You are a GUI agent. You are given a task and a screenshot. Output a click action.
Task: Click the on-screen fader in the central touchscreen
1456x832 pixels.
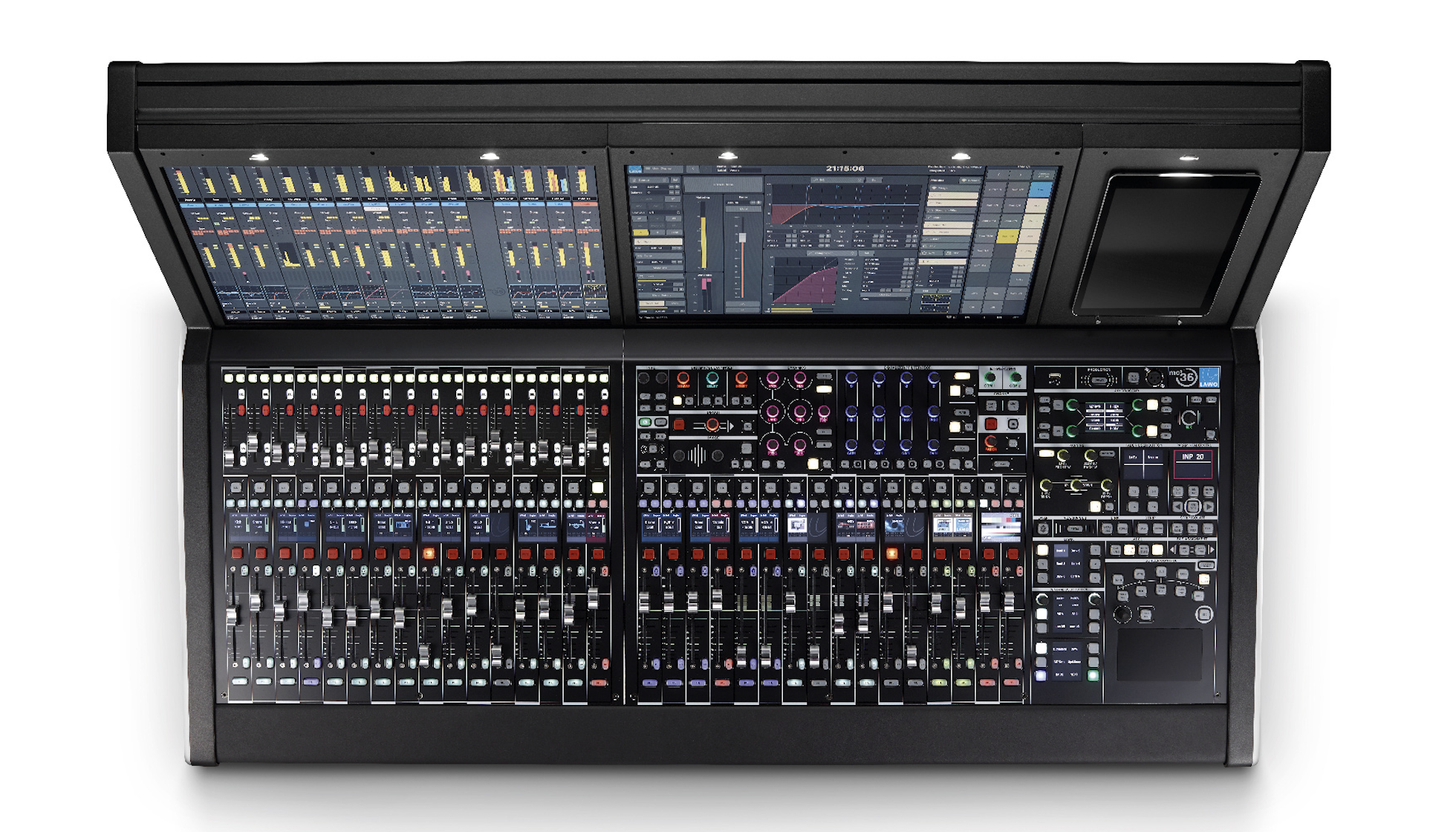tap(742, 237)
